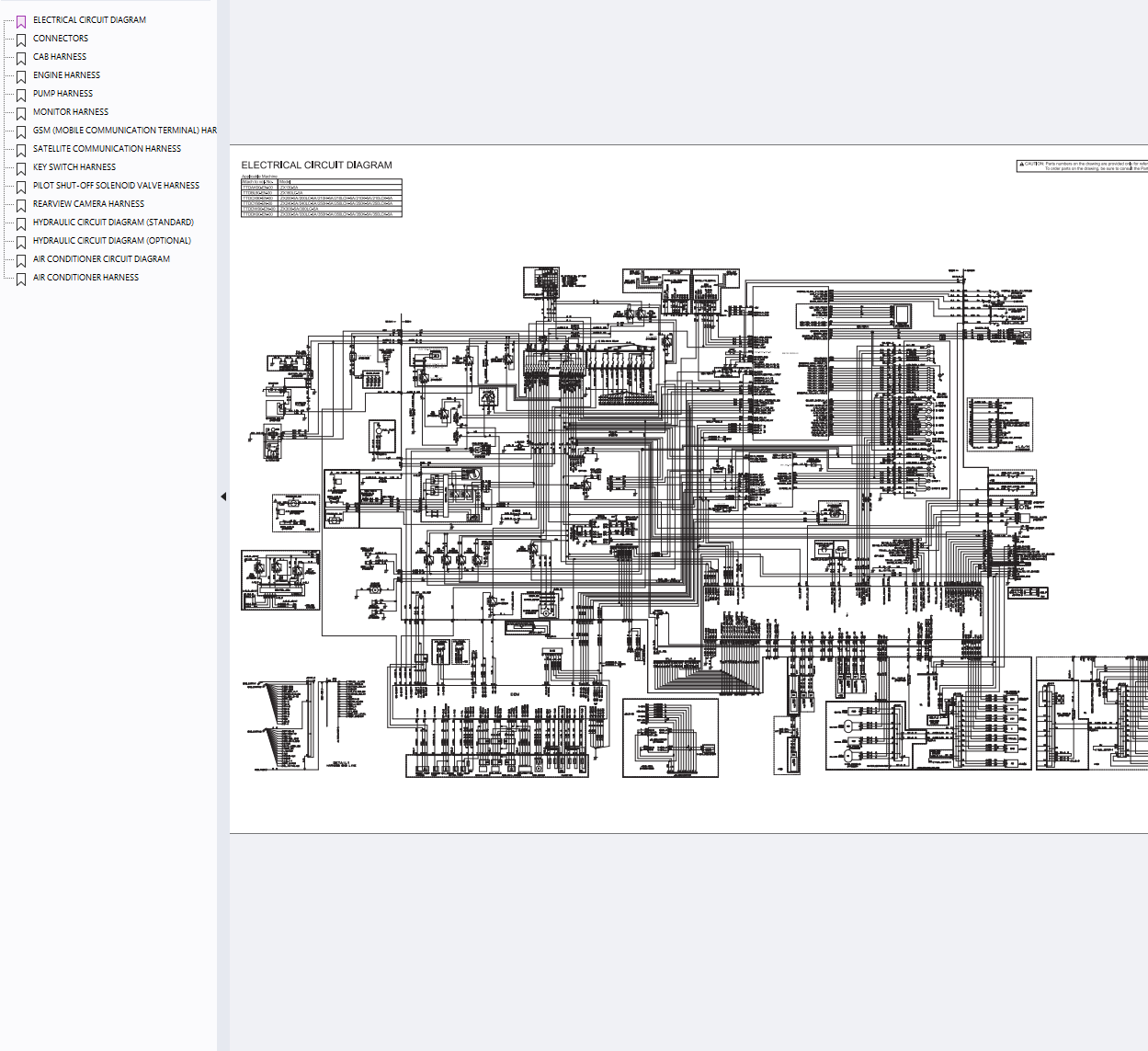Image resolution: width=1148 pixels, height=1051 pixels.
Task: Click bookmark icon beside MONITOR HARNESS
Action: tap(21, 113)
